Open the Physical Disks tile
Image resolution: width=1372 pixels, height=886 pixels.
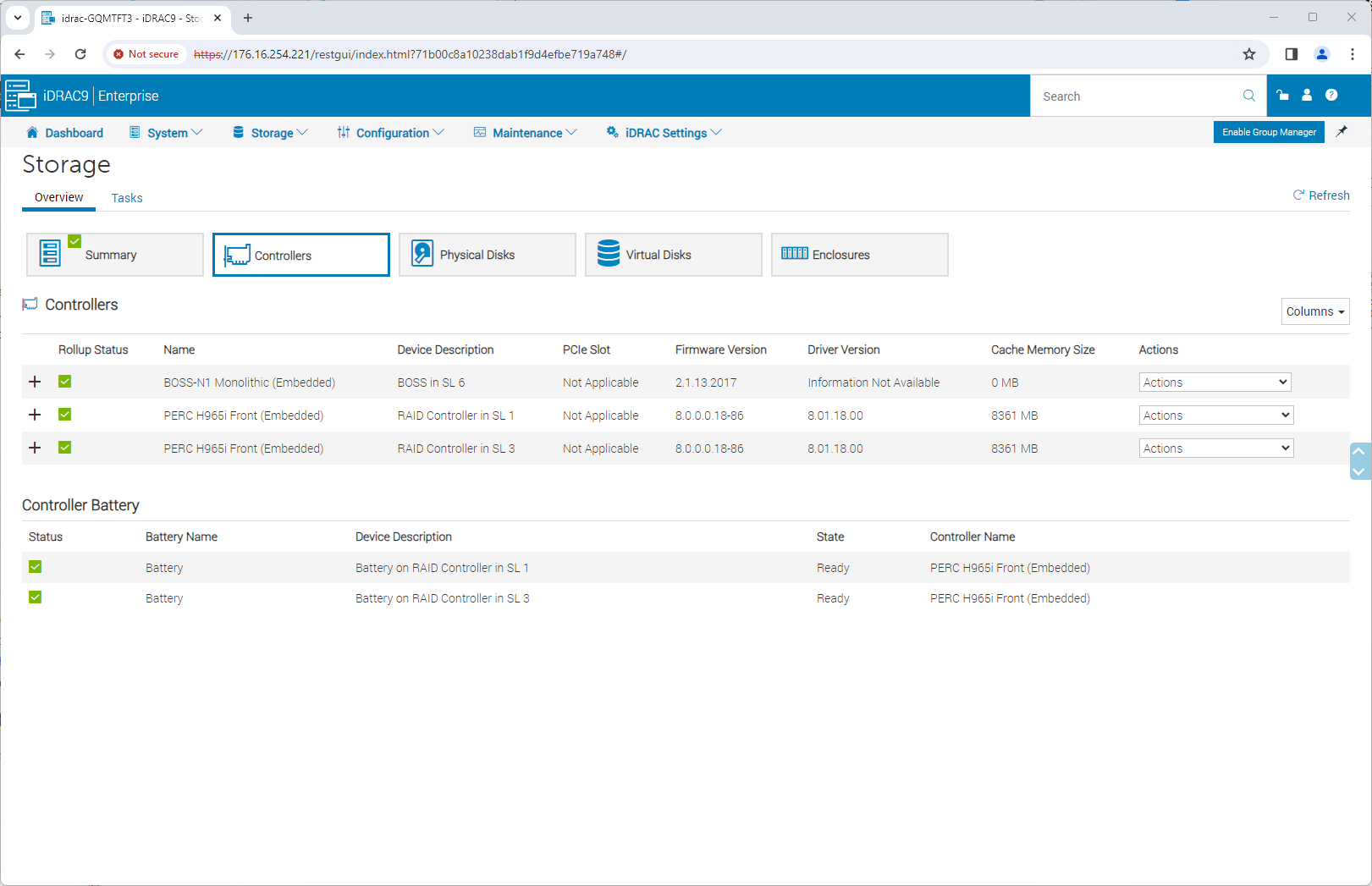487,255
